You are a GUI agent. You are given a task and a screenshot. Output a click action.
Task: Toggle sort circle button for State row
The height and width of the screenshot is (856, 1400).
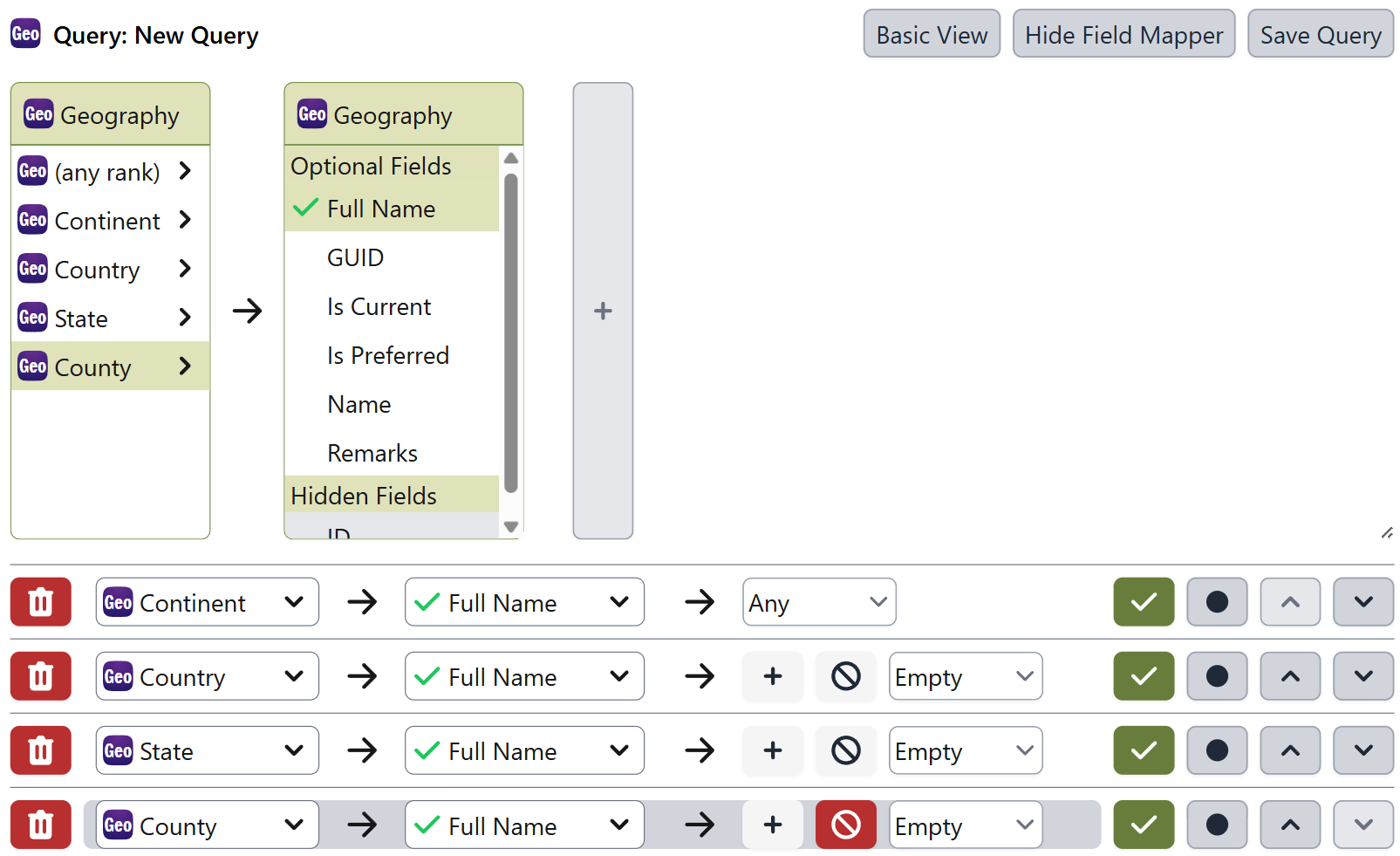[1217, 750]
